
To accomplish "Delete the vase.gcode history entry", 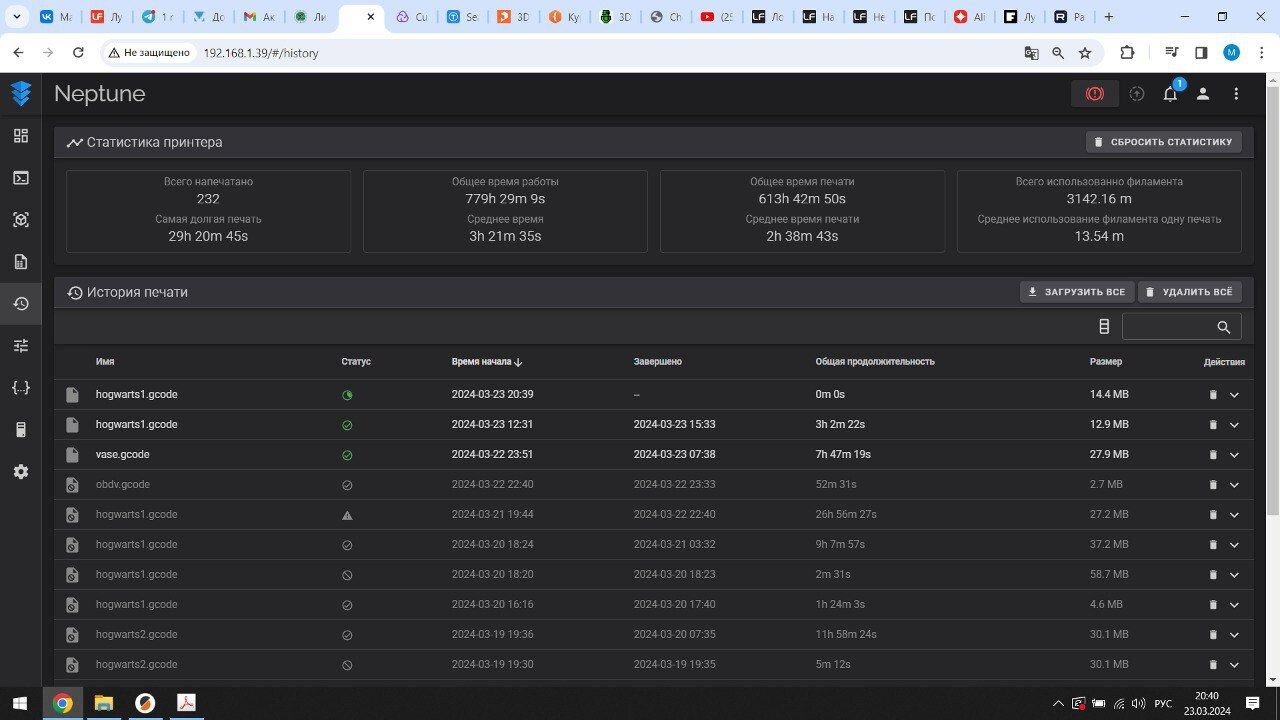I will [x=1213, y=455].
